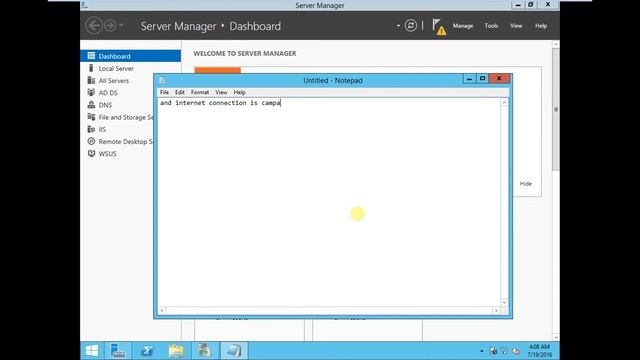Viewport: 640px width, 360px height.
Task: Click Notepad's vertical scrollbar up arrow
Action: click(x=504, y=102)
